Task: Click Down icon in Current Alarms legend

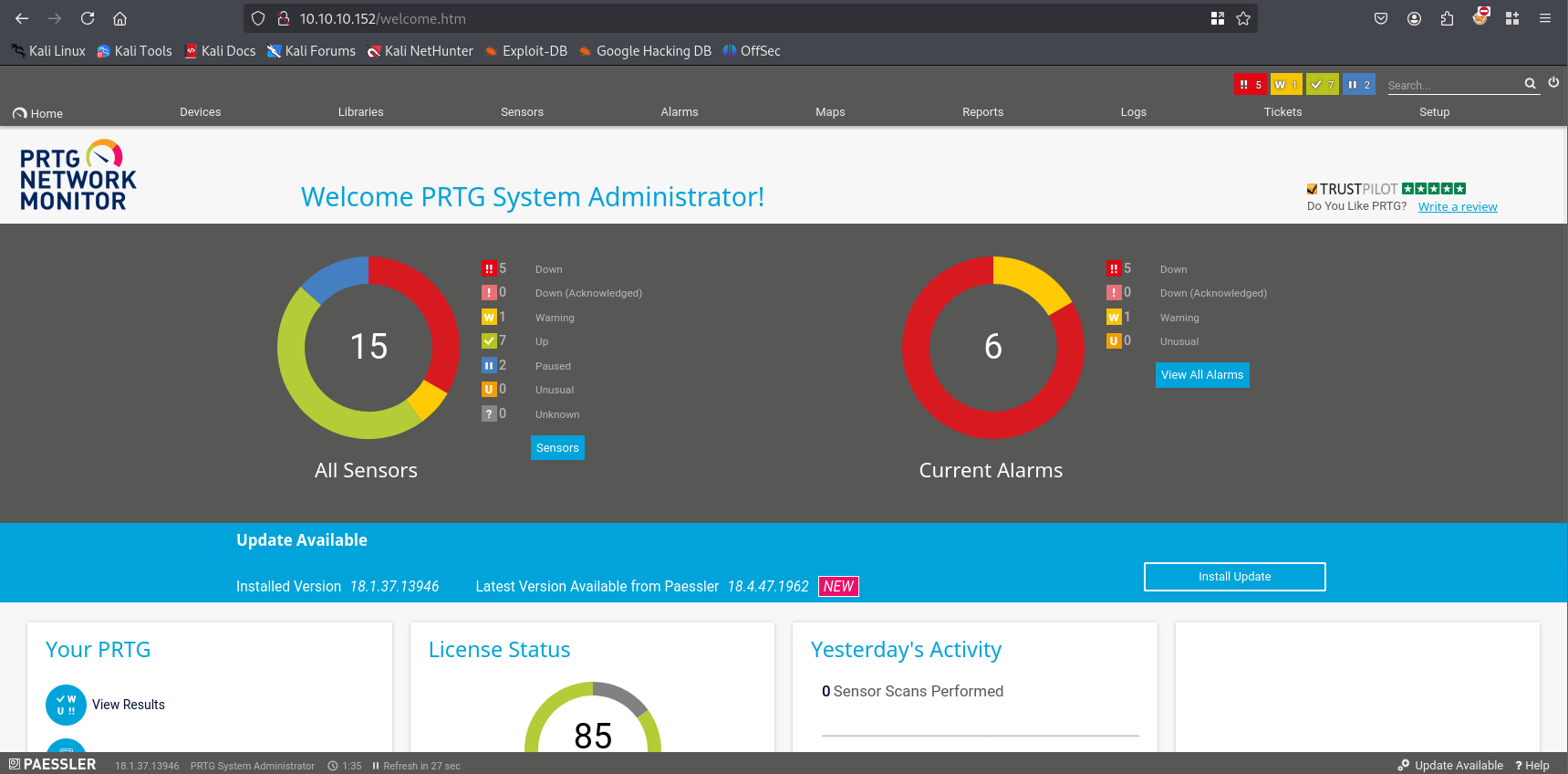Action: [1114, 268]
